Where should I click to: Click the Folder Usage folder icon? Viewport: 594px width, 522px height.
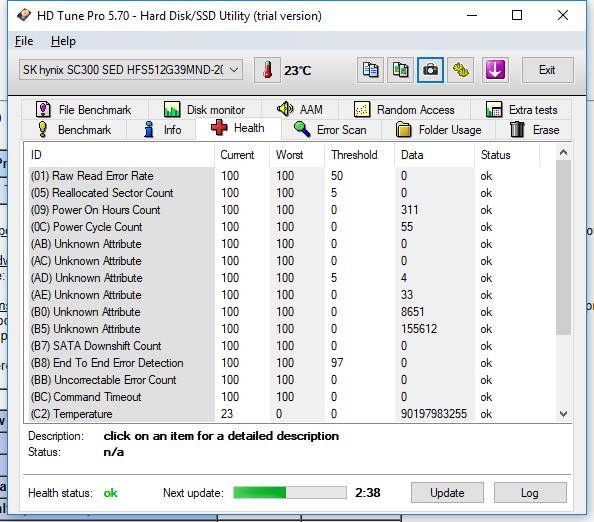click(404, 130)
